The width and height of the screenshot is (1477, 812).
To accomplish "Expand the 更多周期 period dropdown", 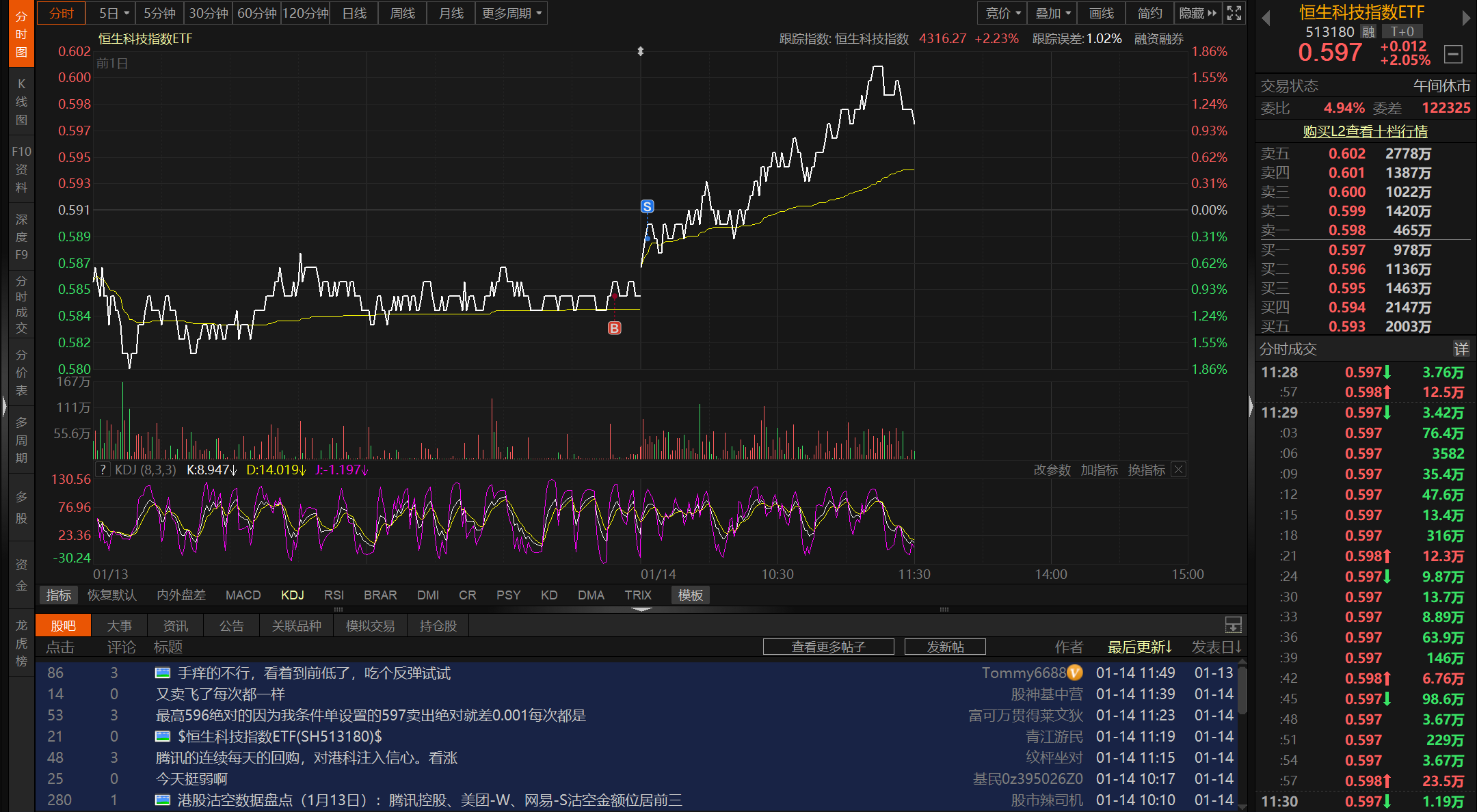I will [511, 13].
